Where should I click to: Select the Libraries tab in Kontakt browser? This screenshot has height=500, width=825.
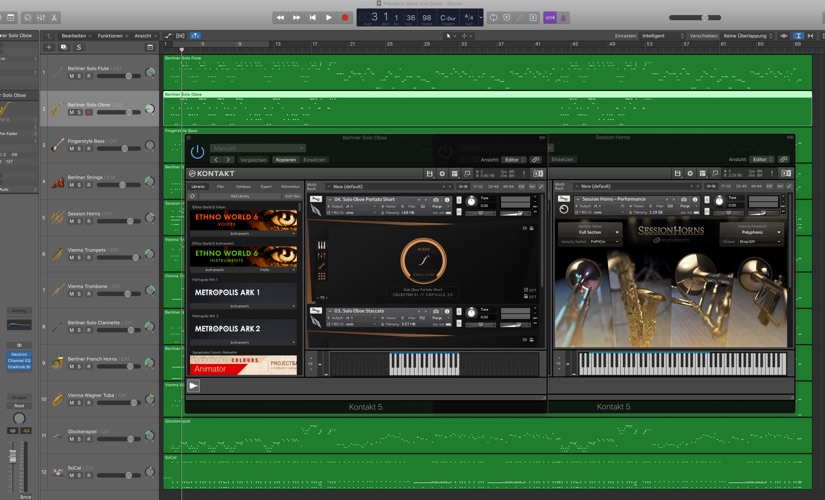(198, 186)
